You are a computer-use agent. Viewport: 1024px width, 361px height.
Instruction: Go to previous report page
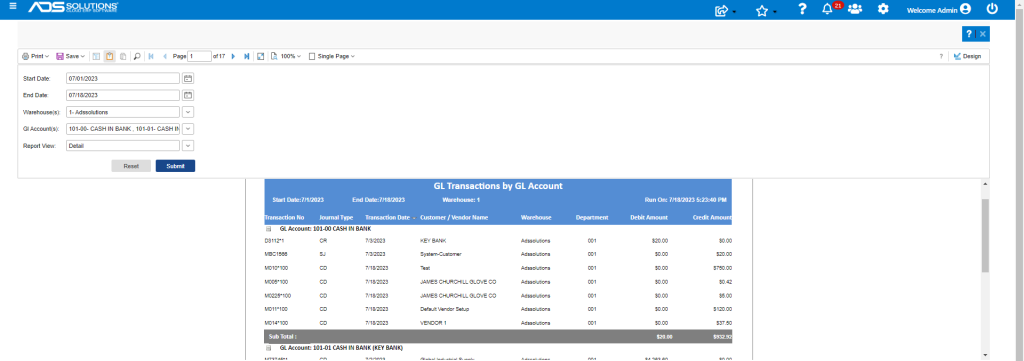[x=165, y=57]
